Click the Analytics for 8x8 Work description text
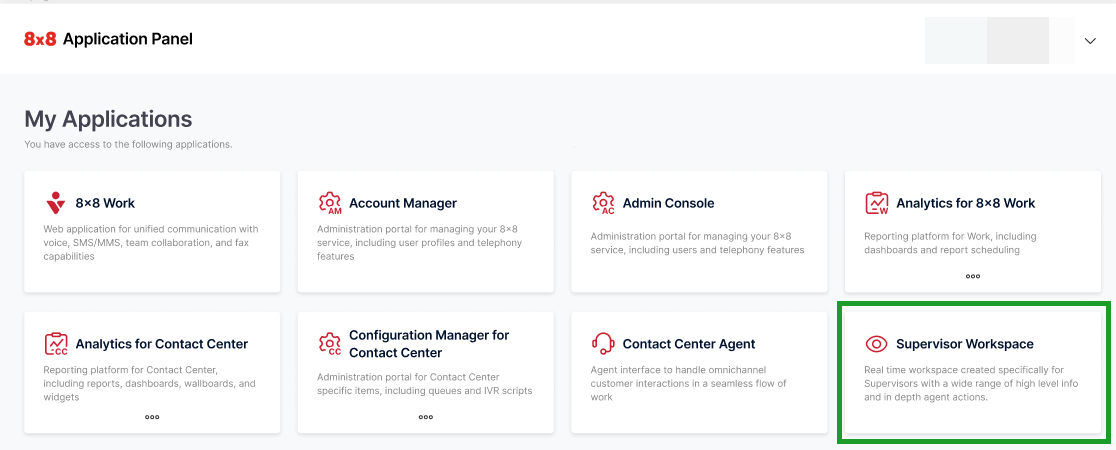Image resolution: width=1116 pixels, height=450 pixels. (x=950, y=243)
